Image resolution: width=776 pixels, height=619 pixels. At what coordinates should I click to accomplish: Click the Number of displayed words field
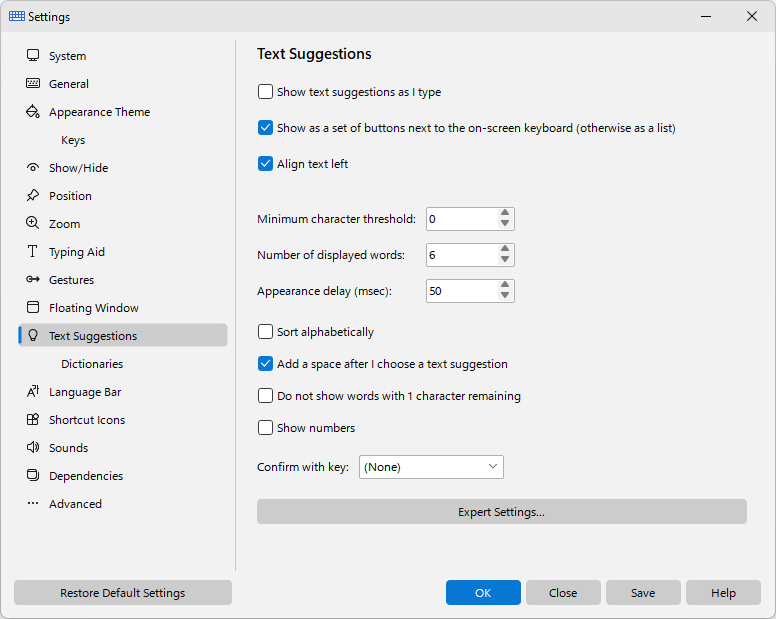(462, 255)
